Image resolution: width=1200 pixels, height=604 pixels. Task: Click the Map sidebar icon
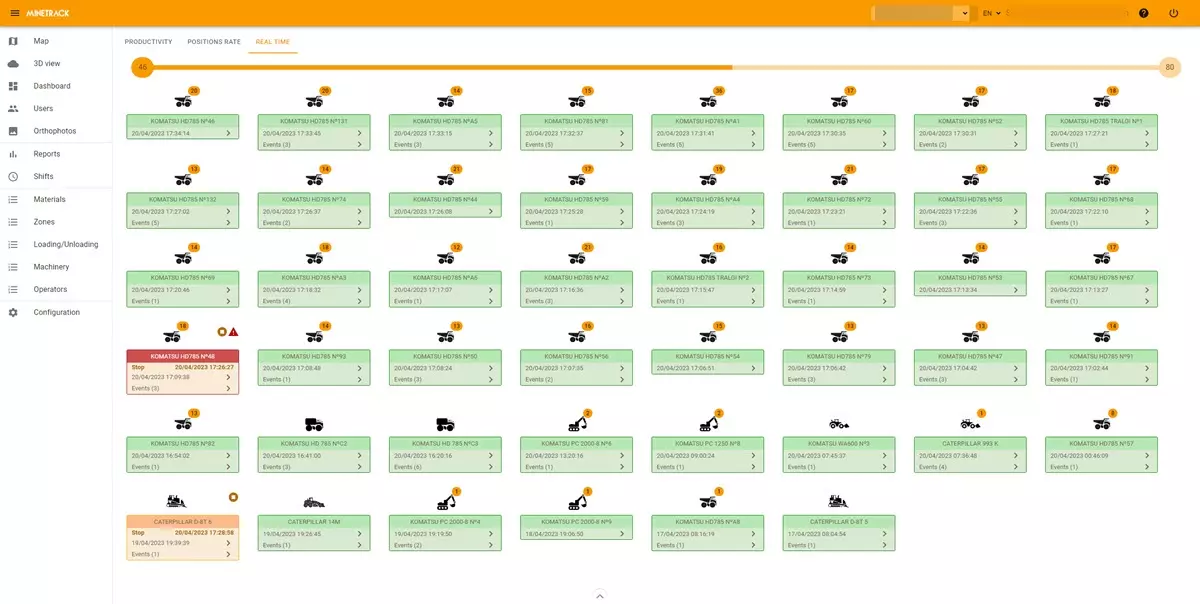coord(13,41)
